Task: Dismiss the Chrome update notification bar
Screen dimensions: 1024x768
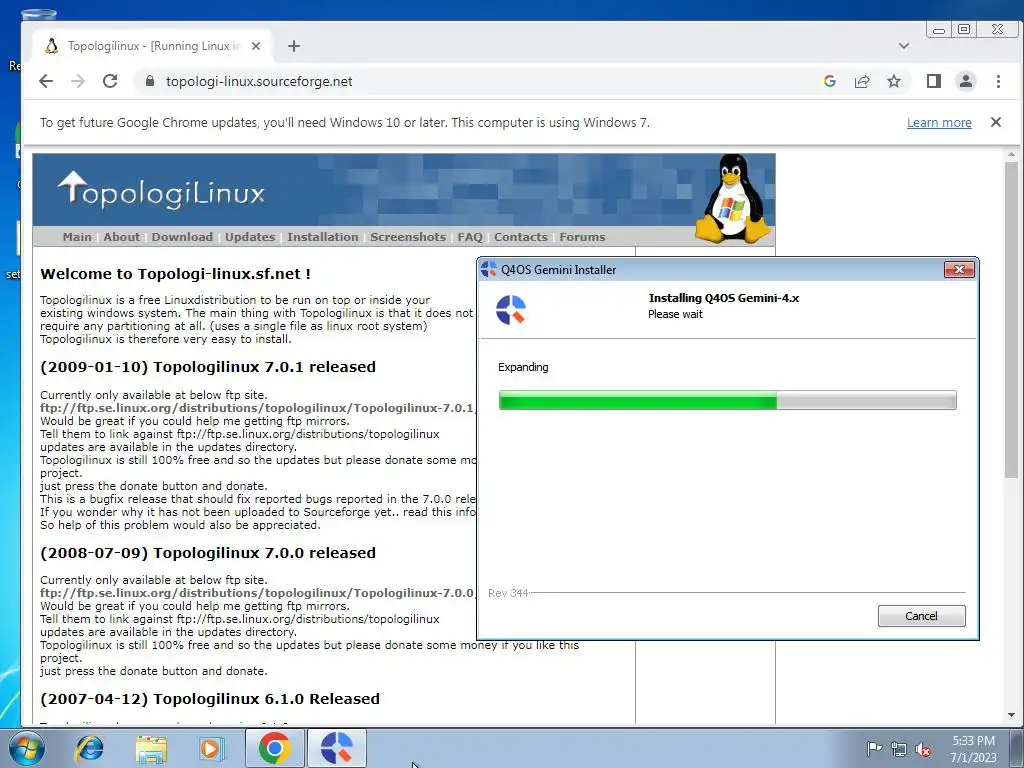Action: tap(996, 122)
